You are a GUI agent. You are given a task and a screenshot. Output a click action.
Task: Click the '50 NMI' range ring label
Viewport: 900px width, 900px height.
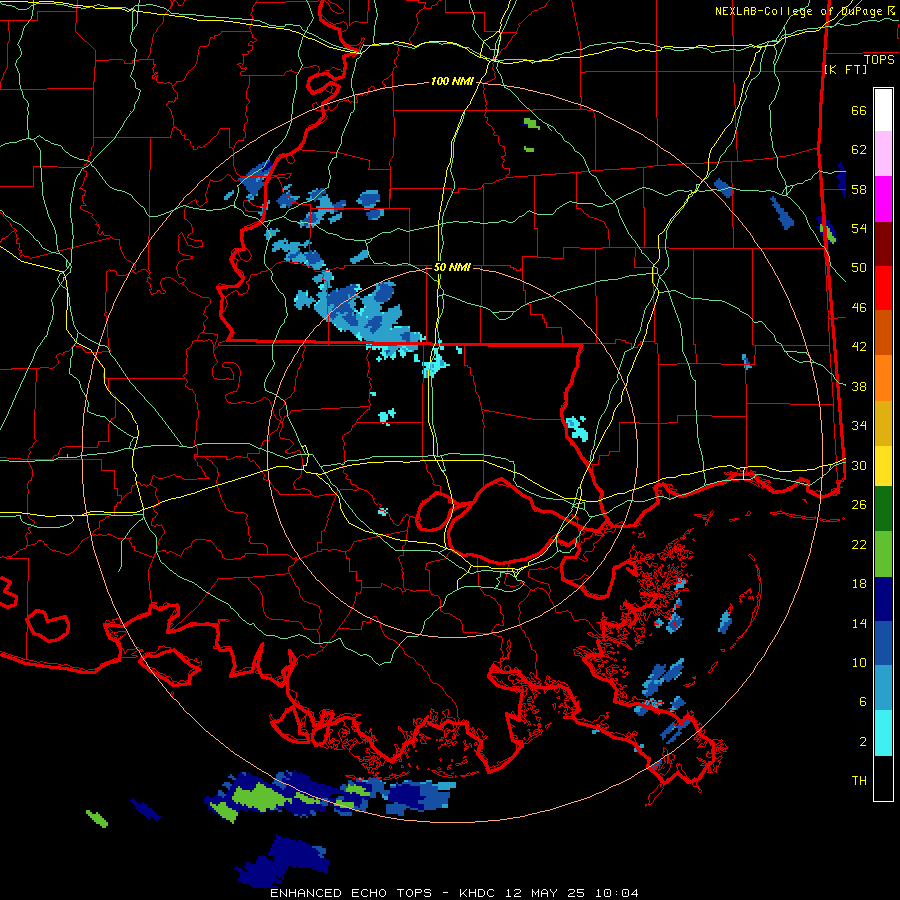[452, 267]
